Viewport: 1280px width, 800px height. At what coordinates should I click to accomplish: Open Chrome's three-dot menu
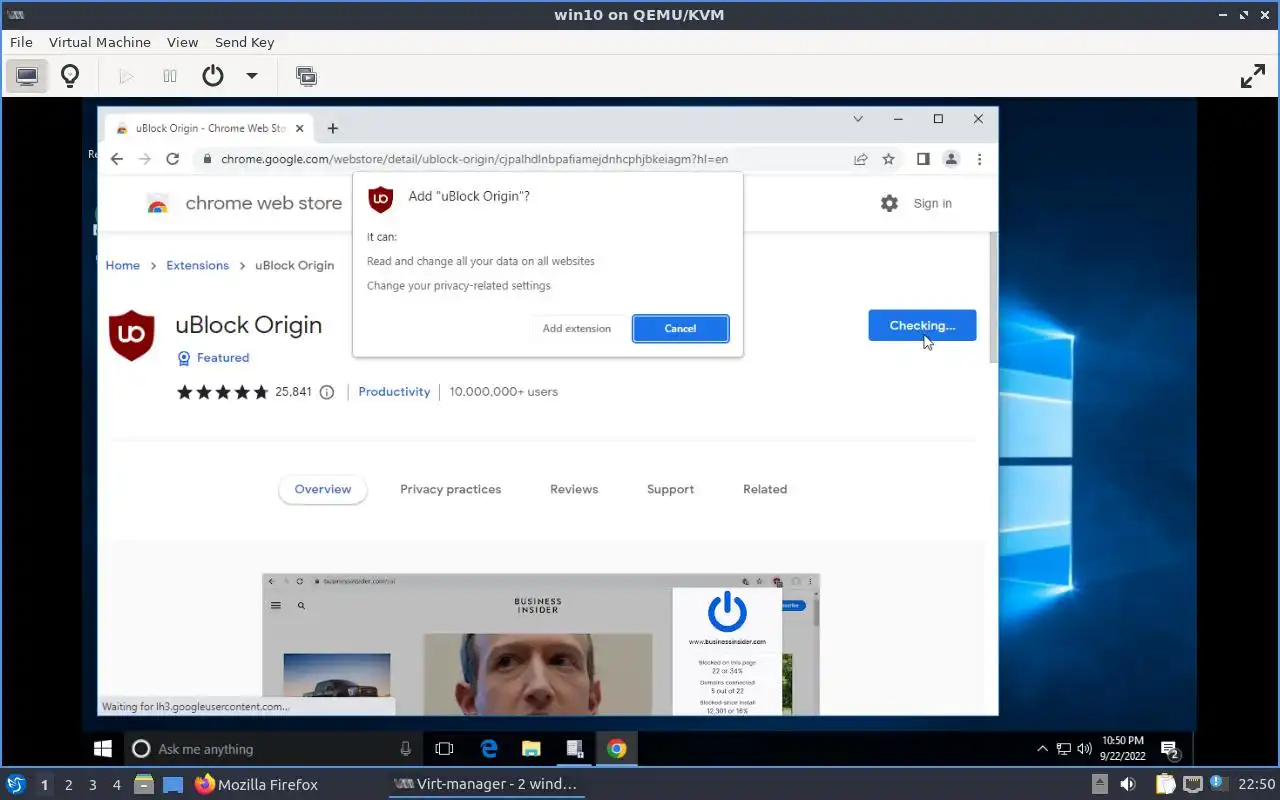point(979,159)
